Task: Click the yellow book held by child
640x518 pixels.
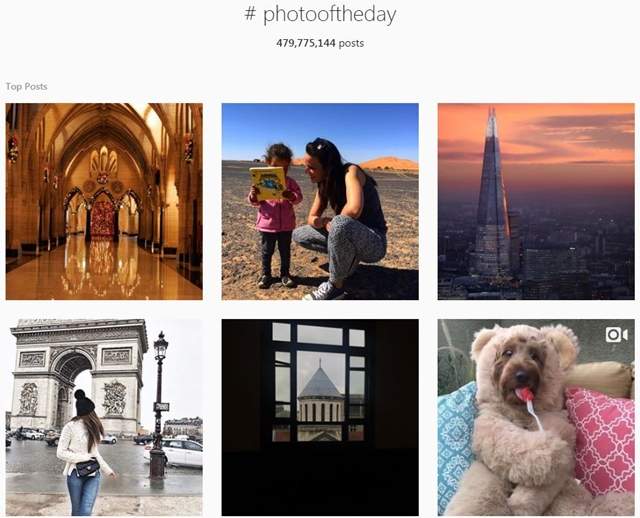Action: pos(268,183)
